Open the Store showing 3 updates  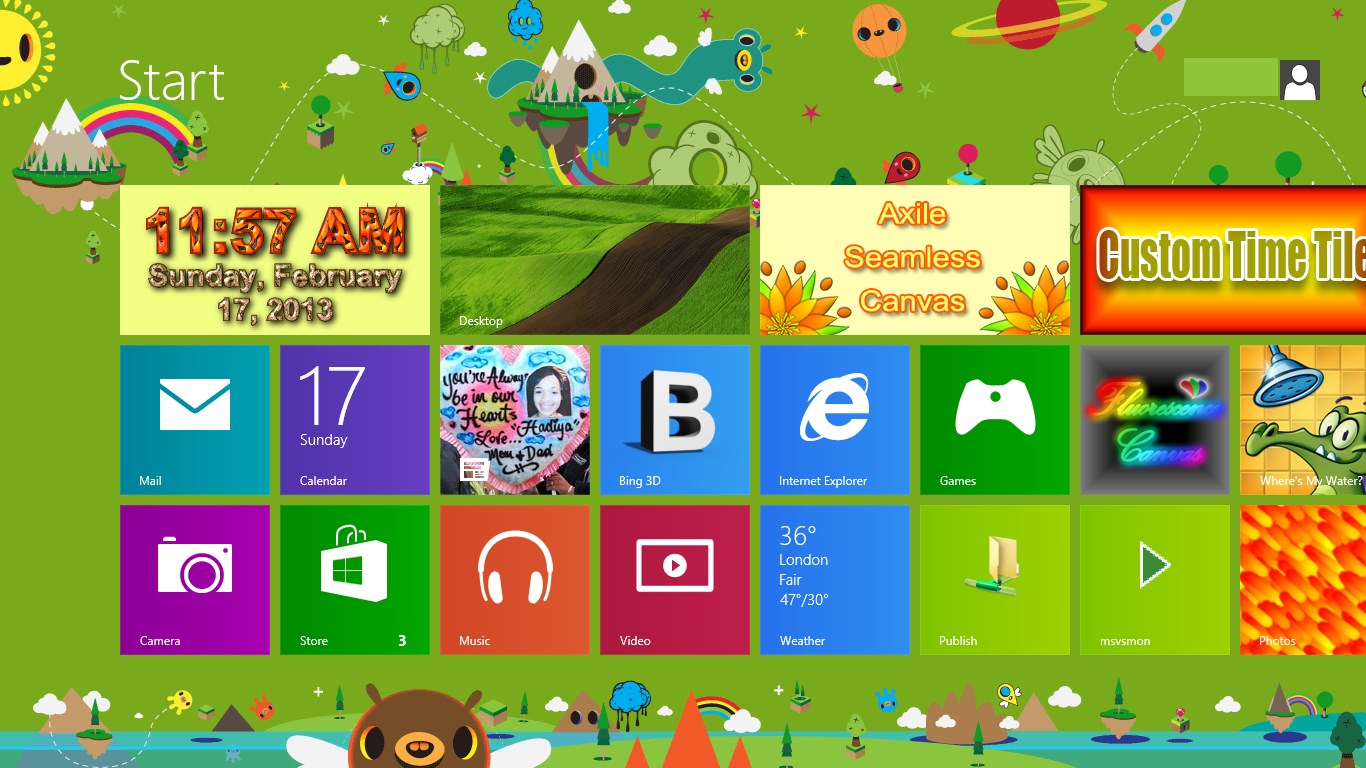[354, 580]
